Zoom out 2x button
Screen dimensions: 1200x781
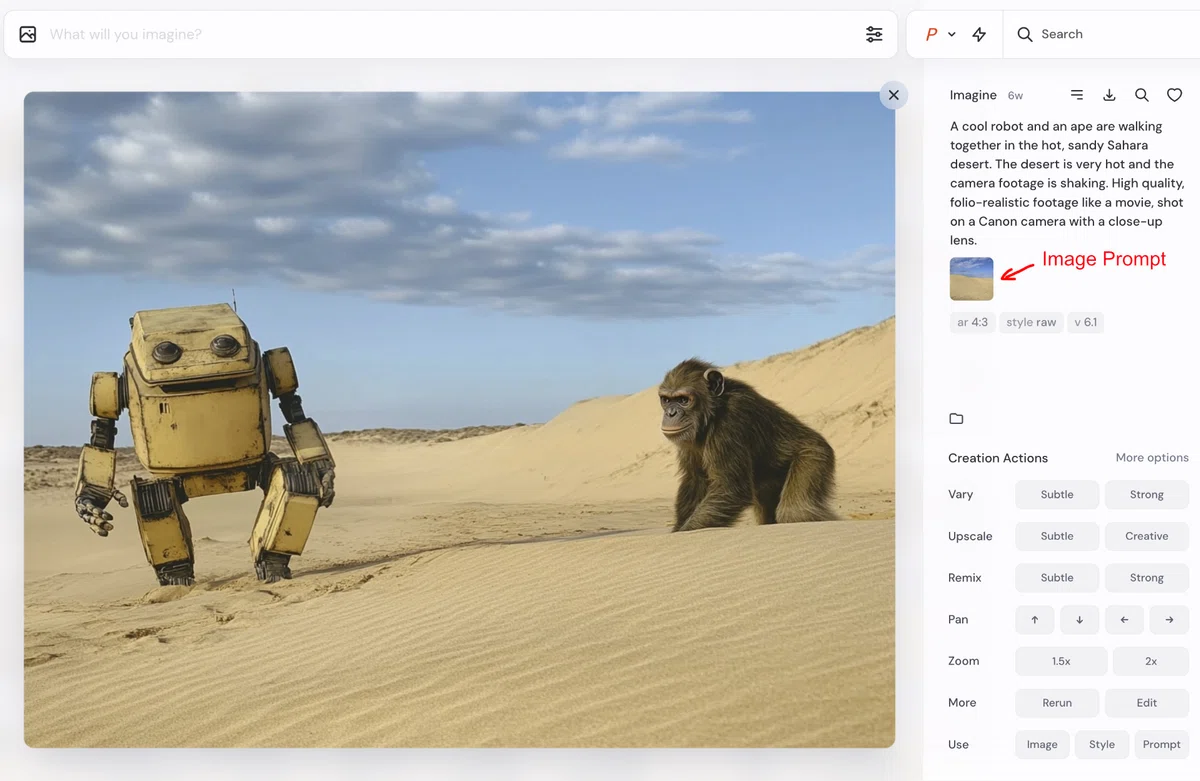click(x=1151, y=661)
